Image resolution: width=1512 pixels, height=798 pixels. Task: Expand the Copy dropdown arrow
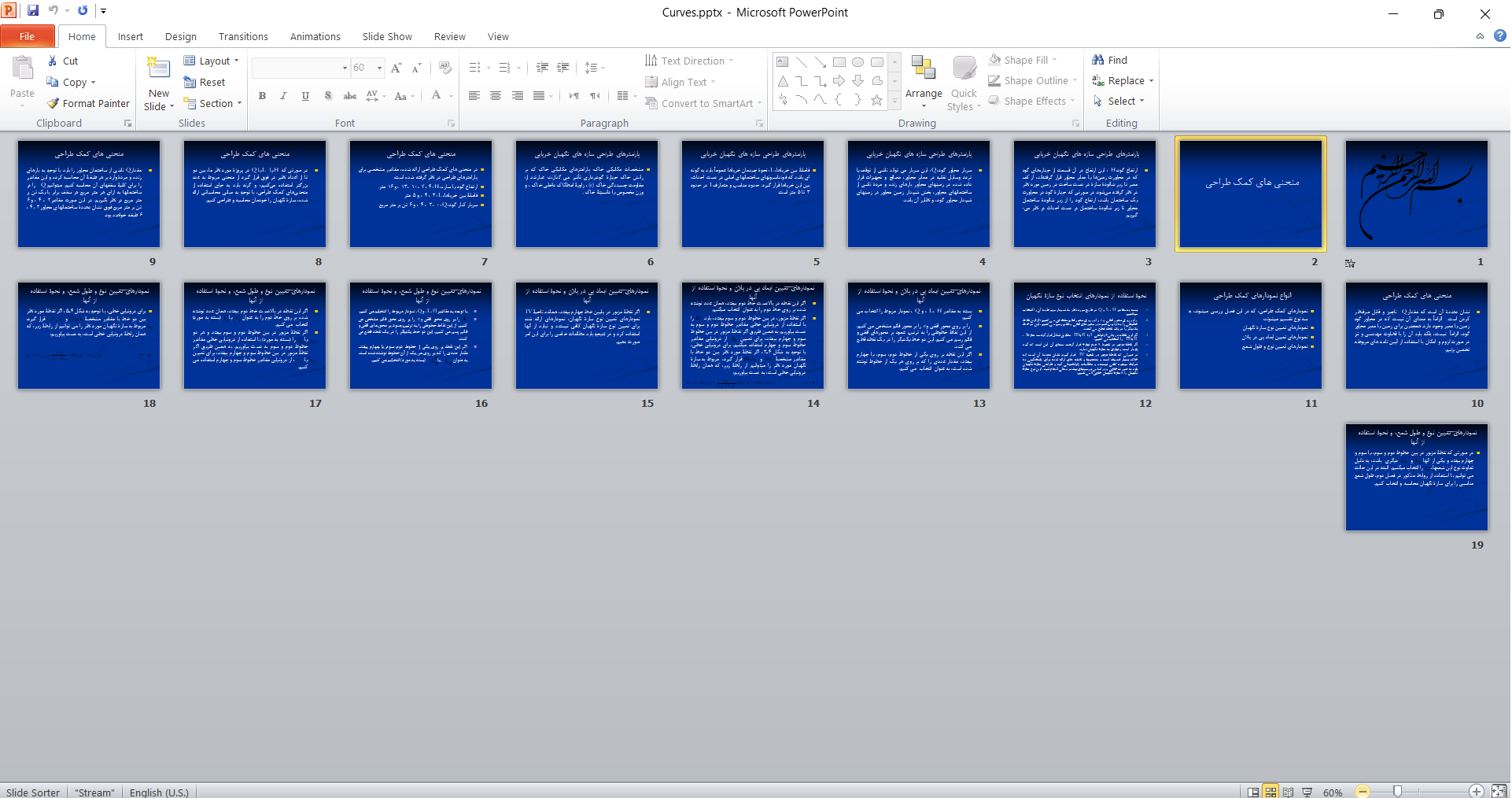tap(93, 83)
